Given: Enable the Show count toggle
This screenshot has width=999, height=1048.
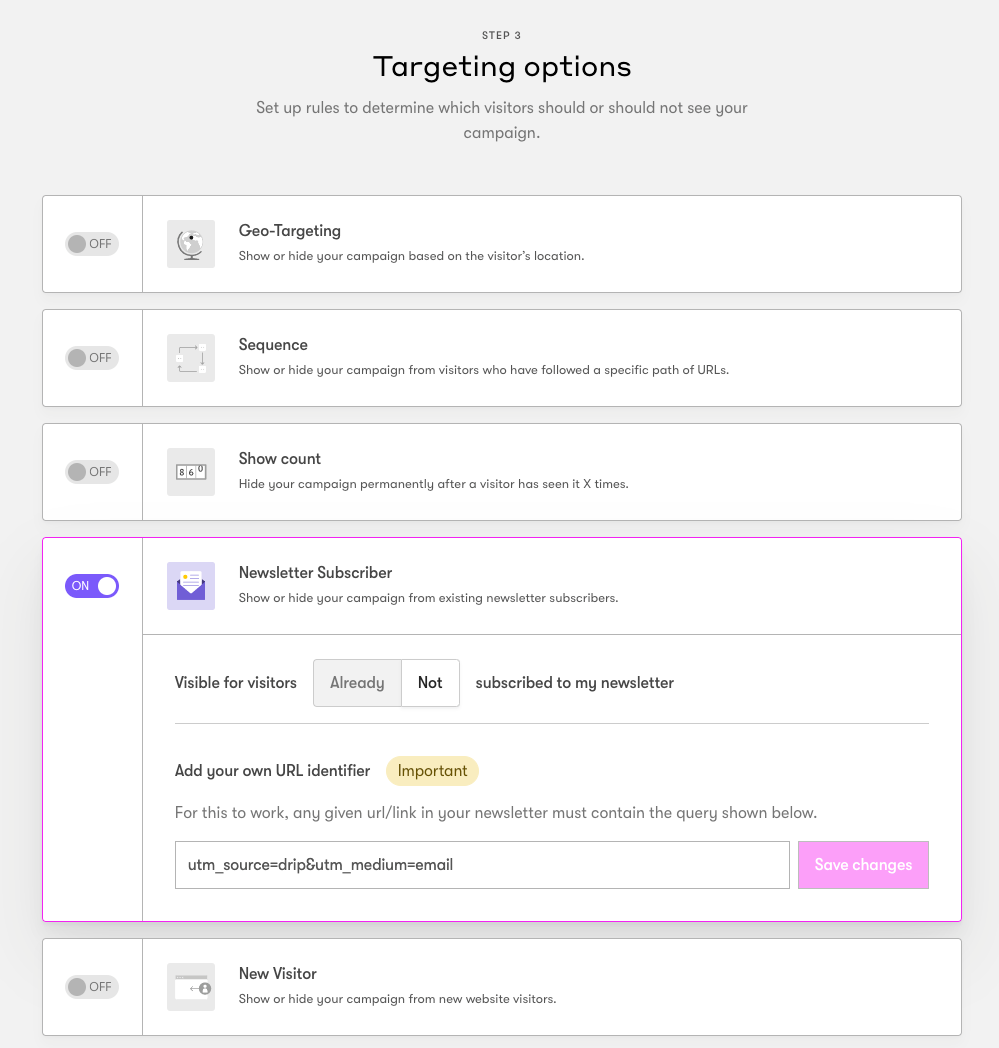Looking at the screenshot, I should 91,471.
